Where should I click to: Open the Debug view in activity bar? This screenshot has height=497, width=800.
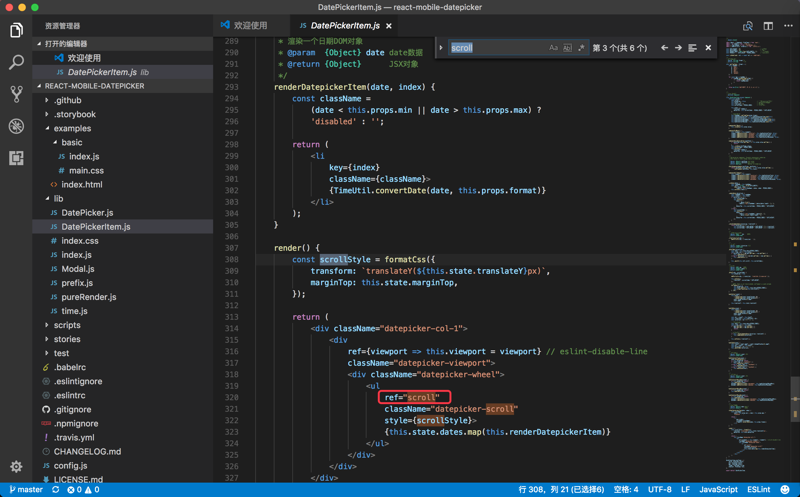(16, 126)
